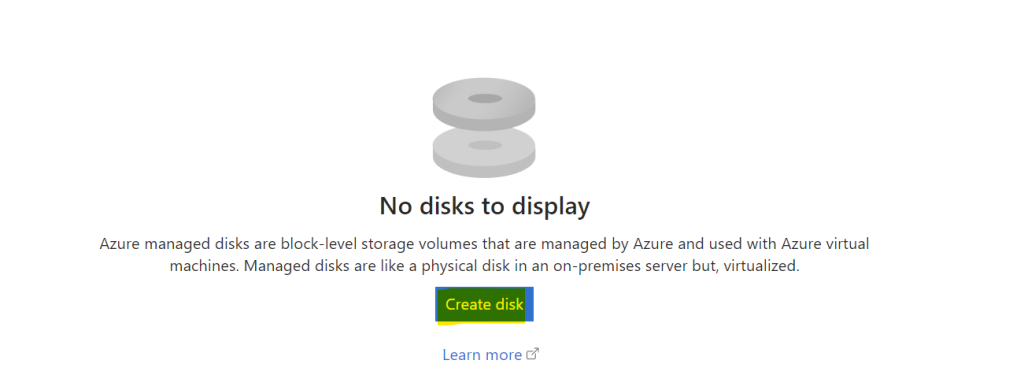
Task: Click the word "Create" on the highlighted button
Action: pos(465,304)
